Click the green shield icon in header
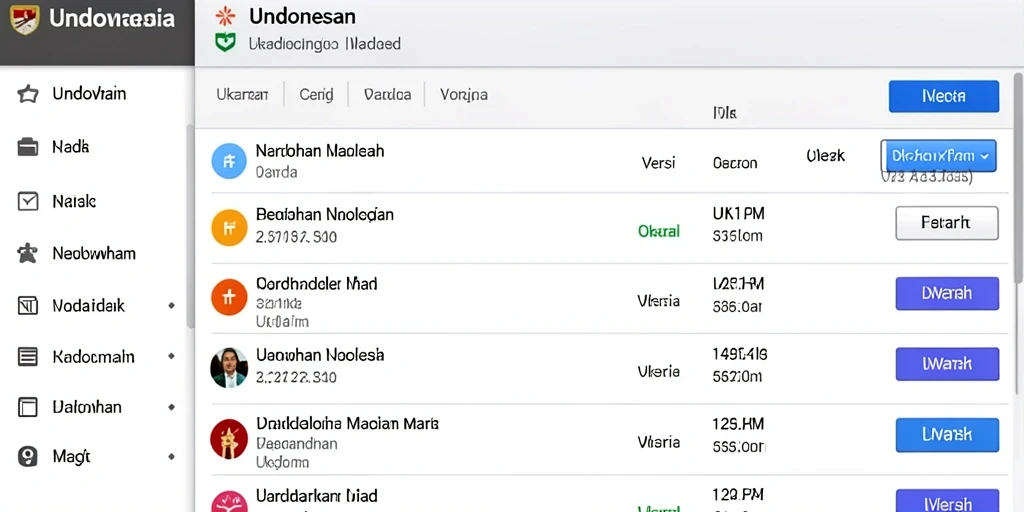Screen dimensions: 1024x512 pos(225,43)
